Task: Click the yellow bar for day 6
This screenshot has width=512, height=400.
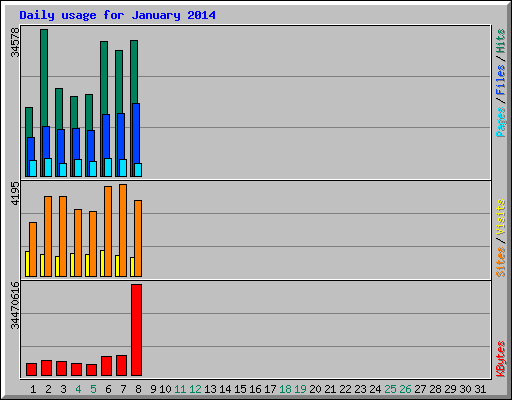Action: pyautogui.click(x=102, y=263)
